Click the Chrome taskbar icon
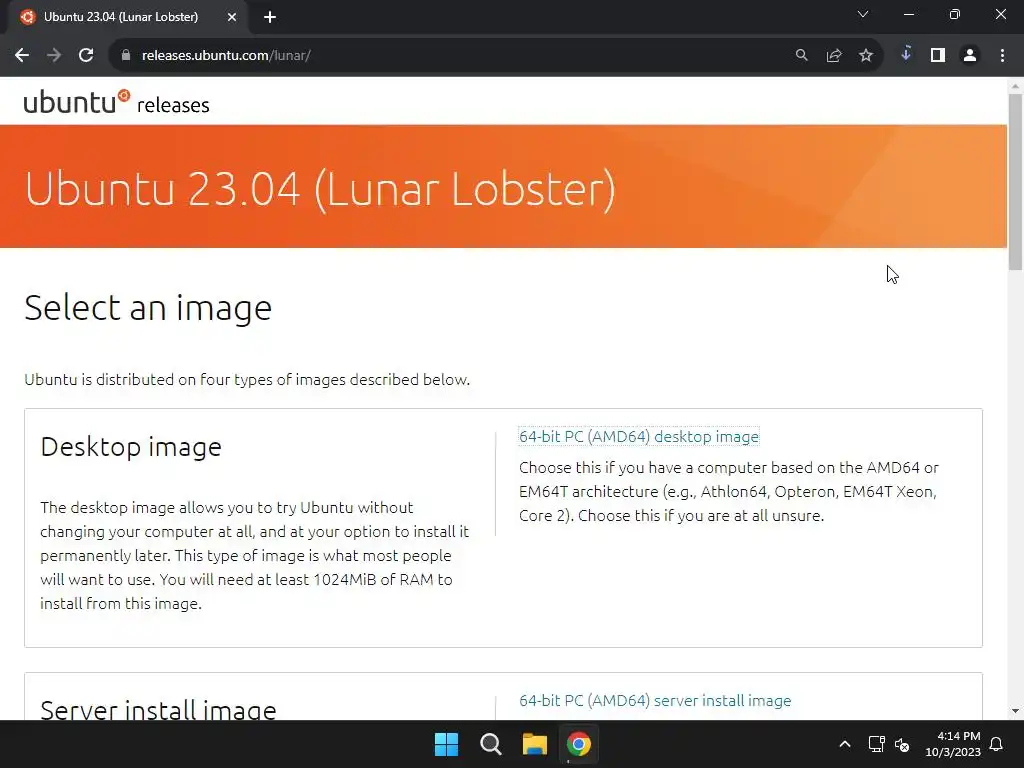Screen dimensions: 1024x768 pyautogui.click(x=579, y=744)
